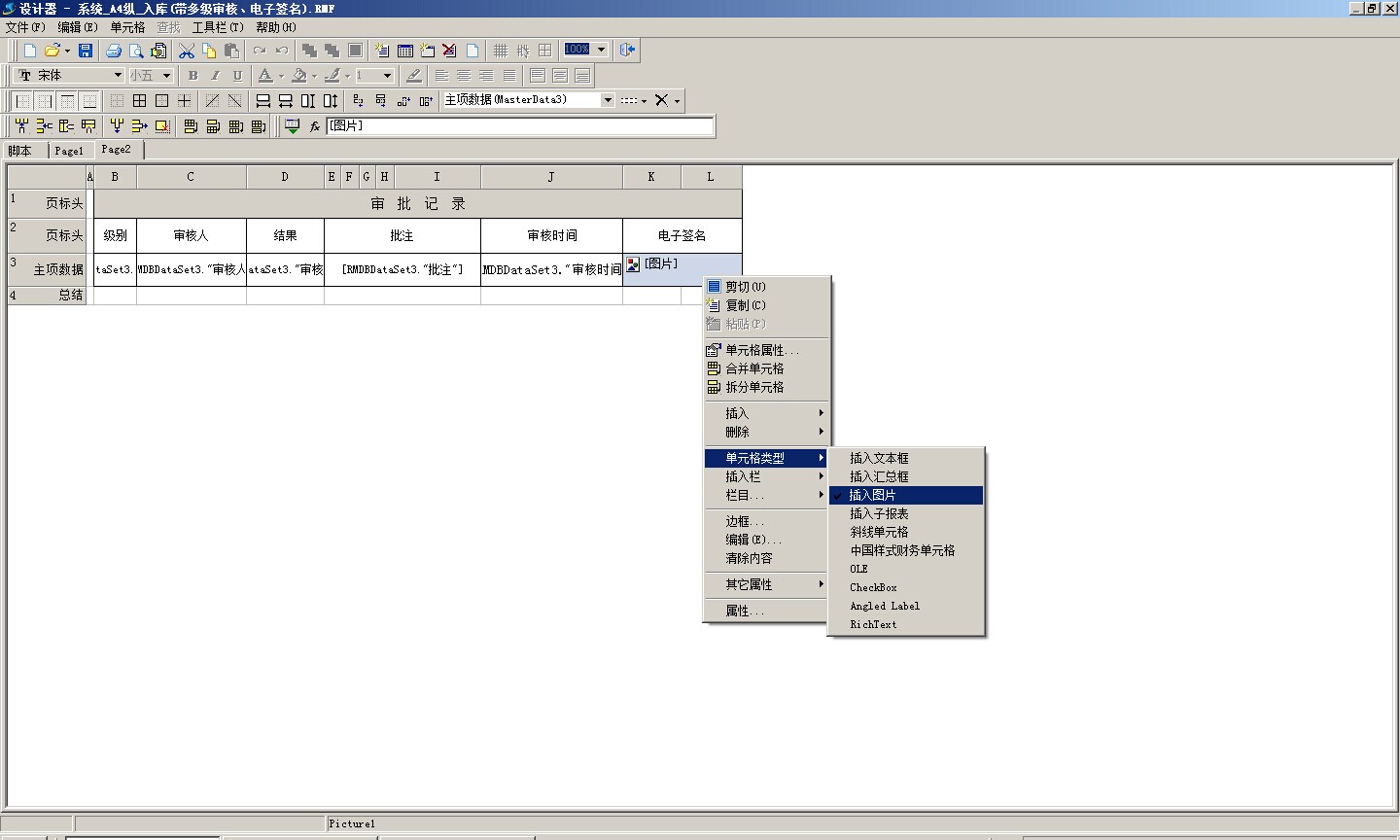Toggle Underline formatting button
The height and width of the screenshot is (840, 1400).
click(237, 76)
